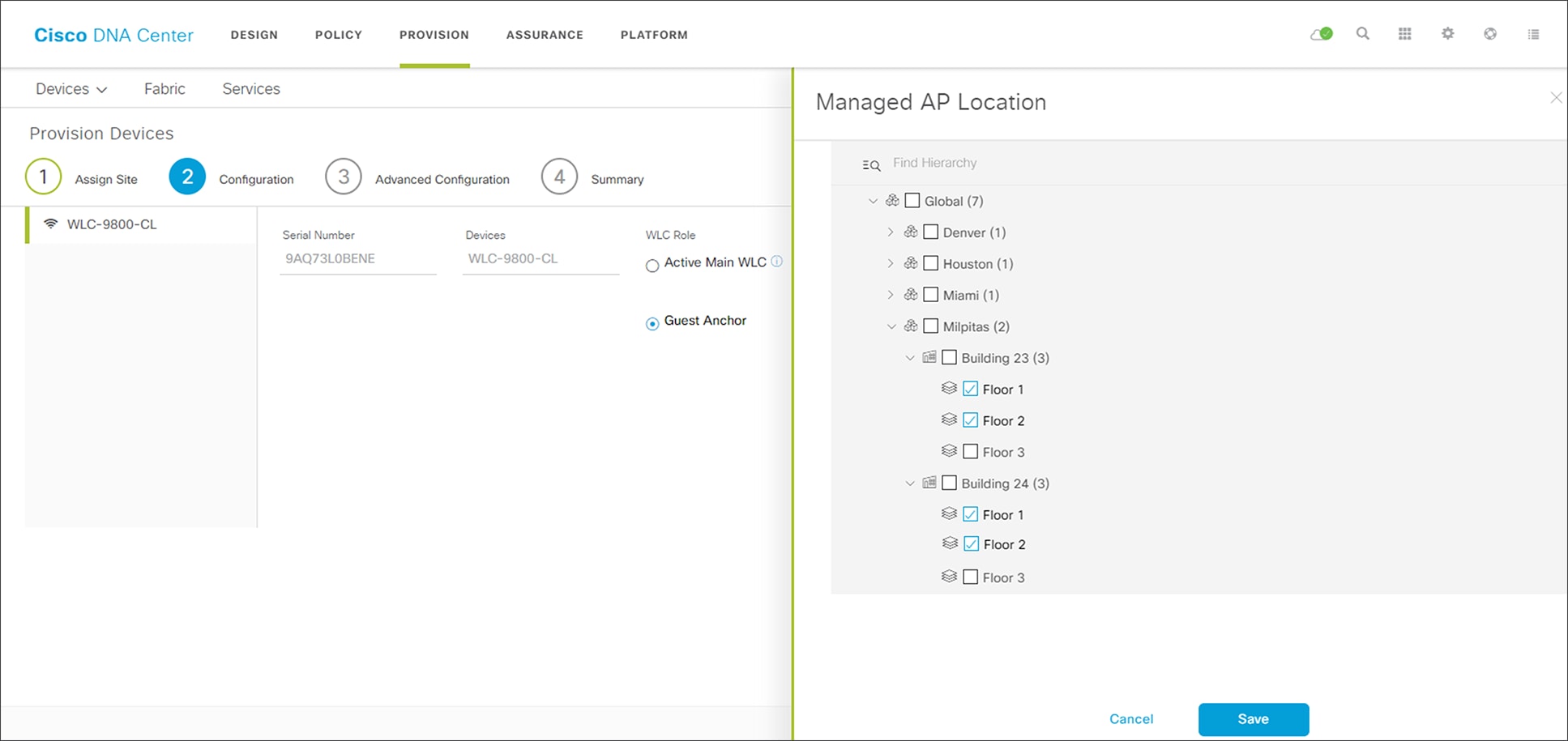Click floor icon of Building 23 Floor 1
The image size is (1568, 741).
point(949,389)
